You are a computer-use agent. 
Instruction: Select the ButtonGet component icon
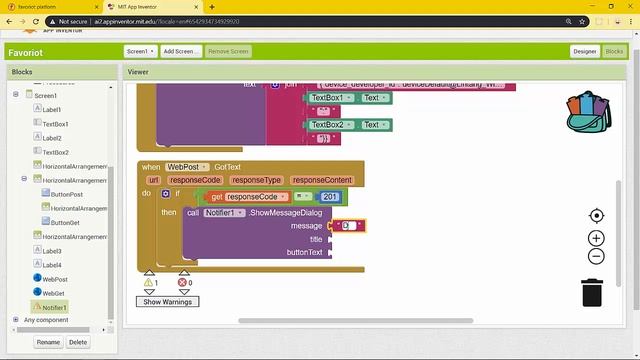(46, 221)
